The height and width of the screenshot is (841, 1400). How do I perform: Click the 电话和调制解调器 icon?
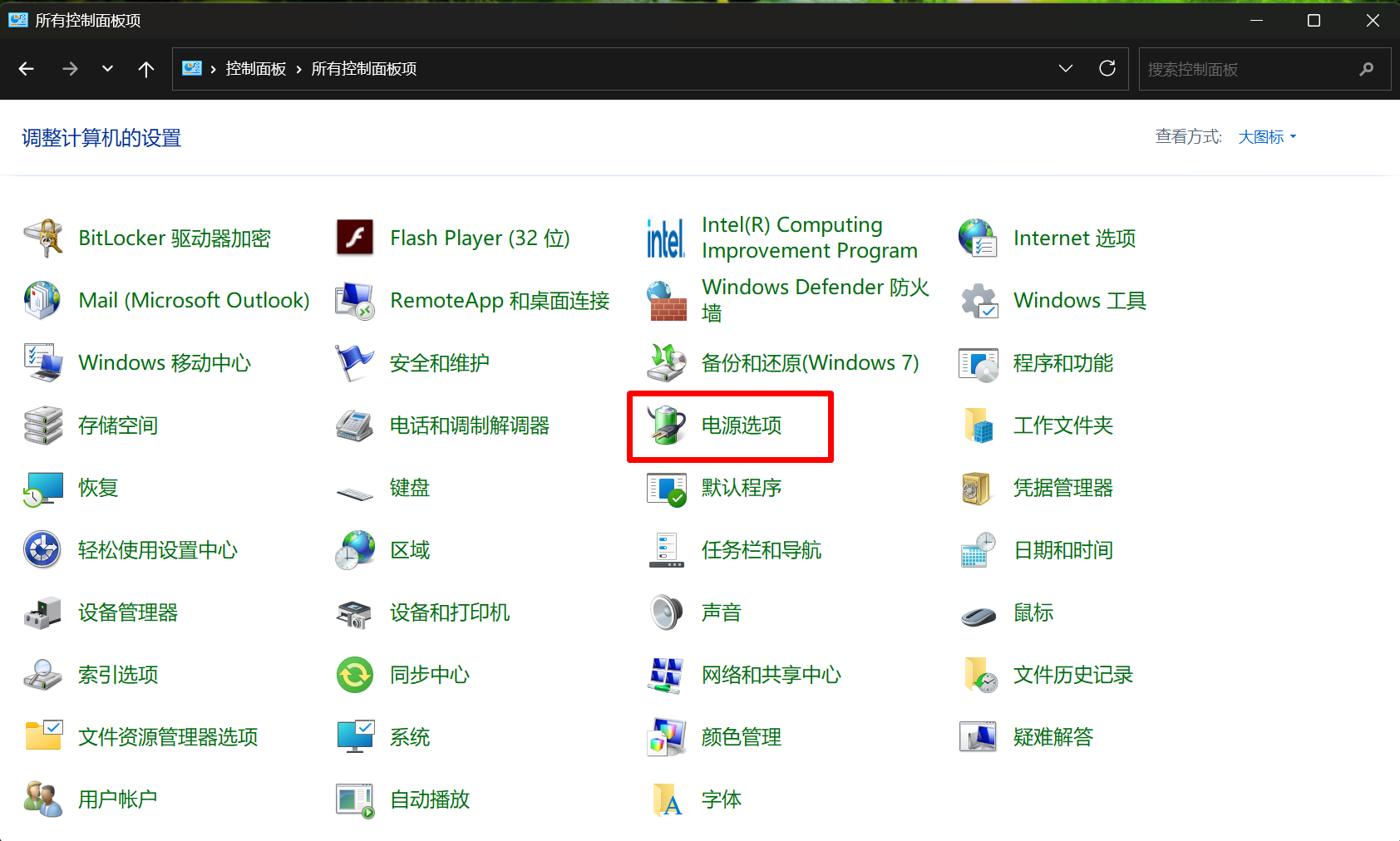point(355,425)
